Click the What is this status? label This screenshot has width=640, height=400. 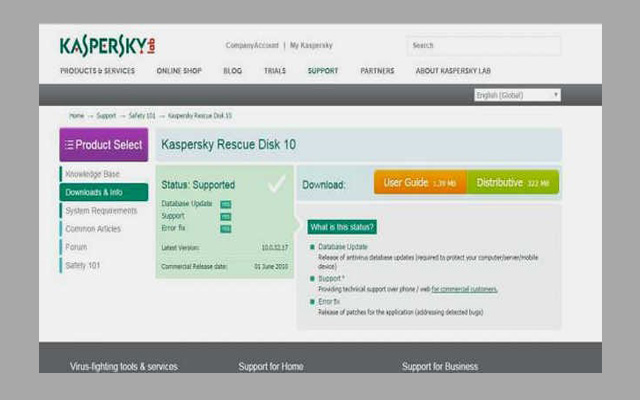tap(342, 227)
